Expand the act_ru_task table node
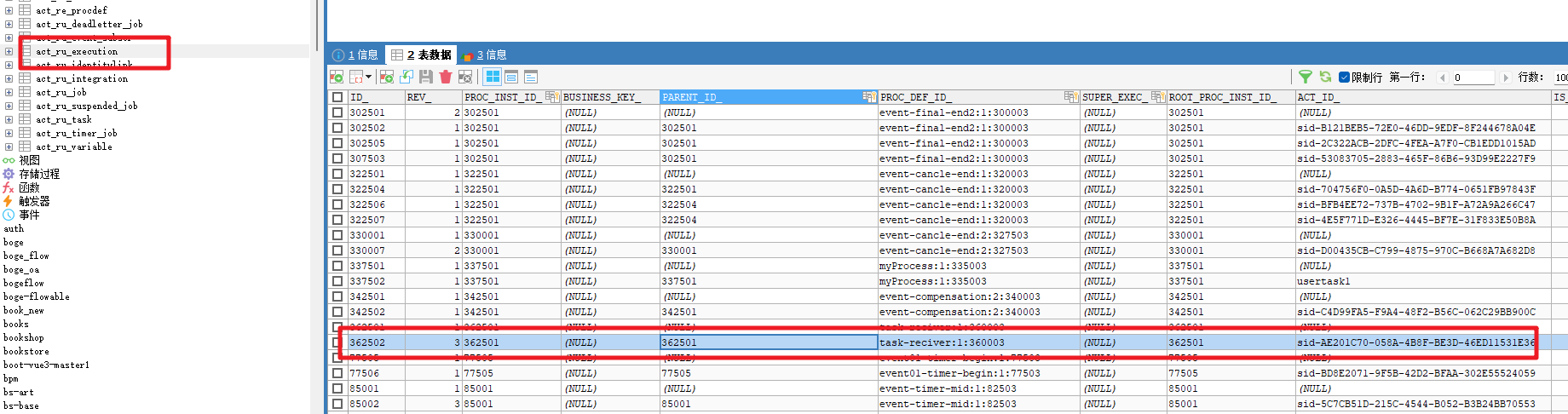1568x414 pixels. (x=9, y=119)
